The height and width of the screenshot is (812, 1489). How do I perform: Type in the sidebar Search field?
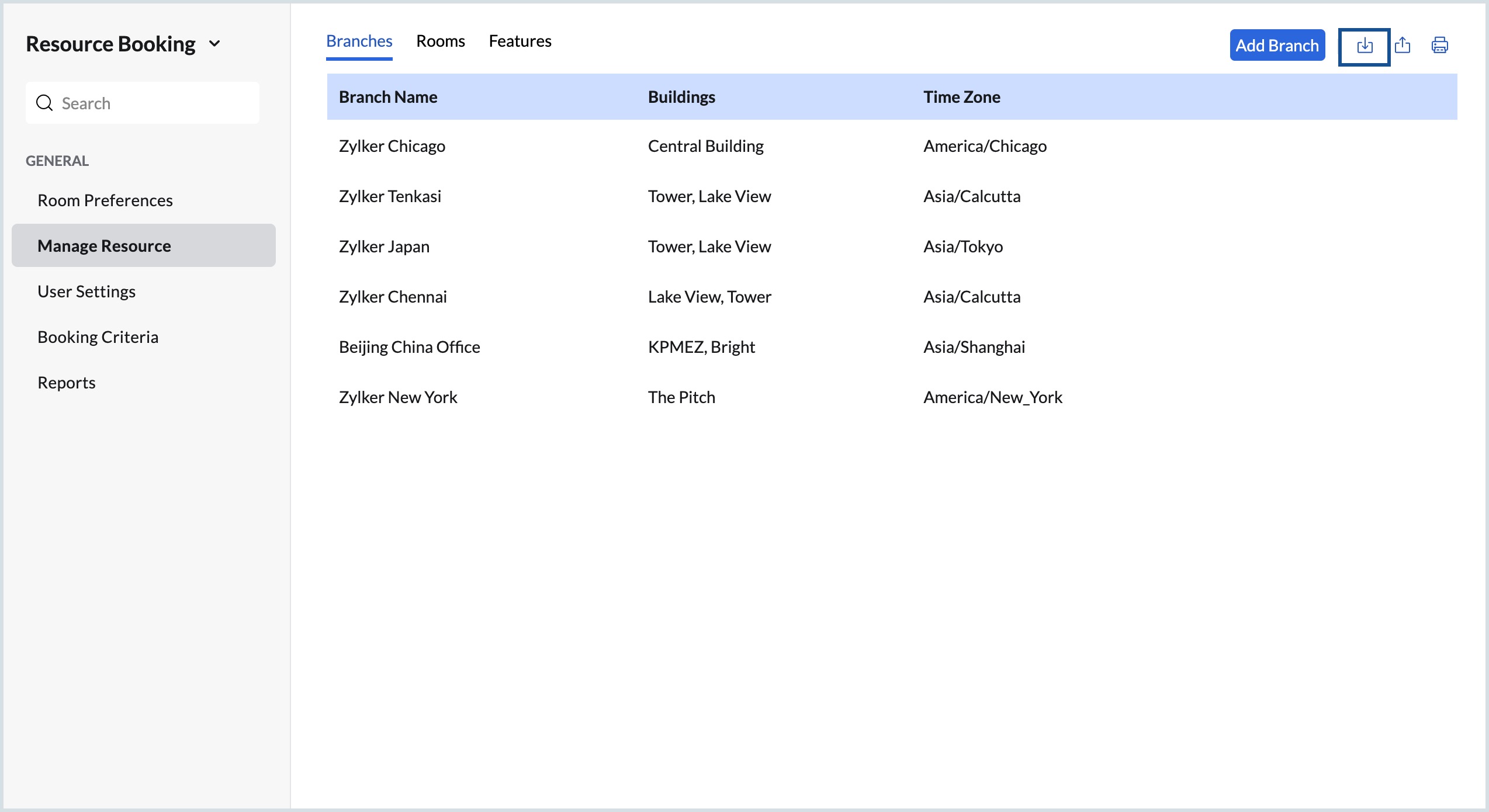coord(155,103)
